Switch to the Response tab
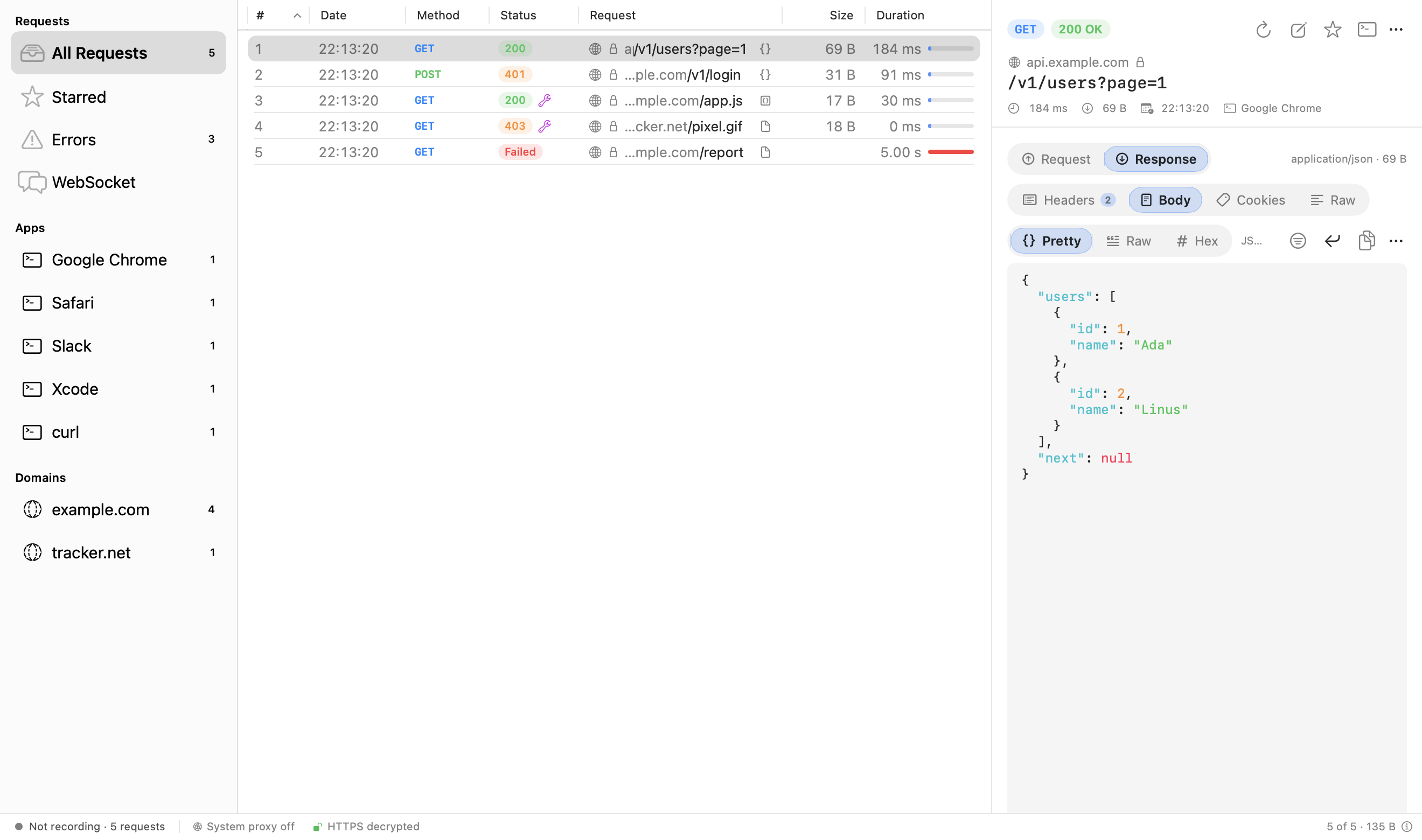This screenshot has height=840, width=1422. (1156, 159)
